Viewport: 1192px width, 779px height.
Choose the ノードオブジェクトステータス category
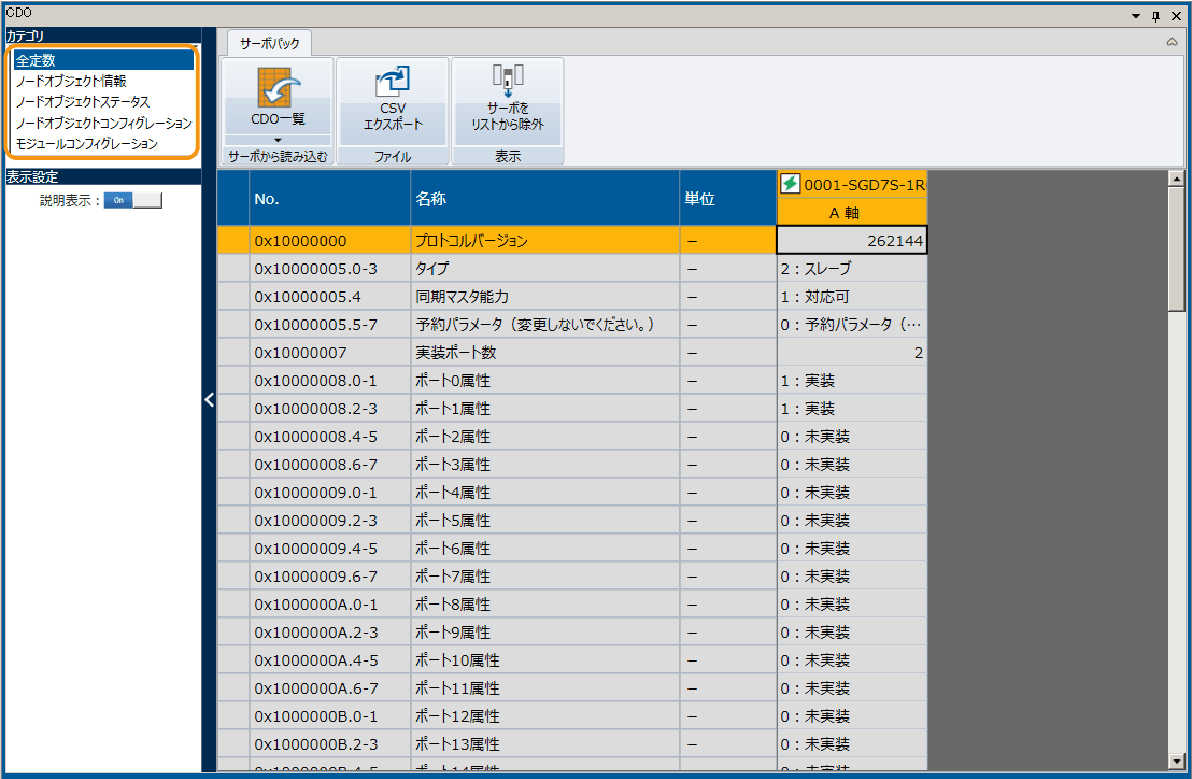[x=83, y=102]
